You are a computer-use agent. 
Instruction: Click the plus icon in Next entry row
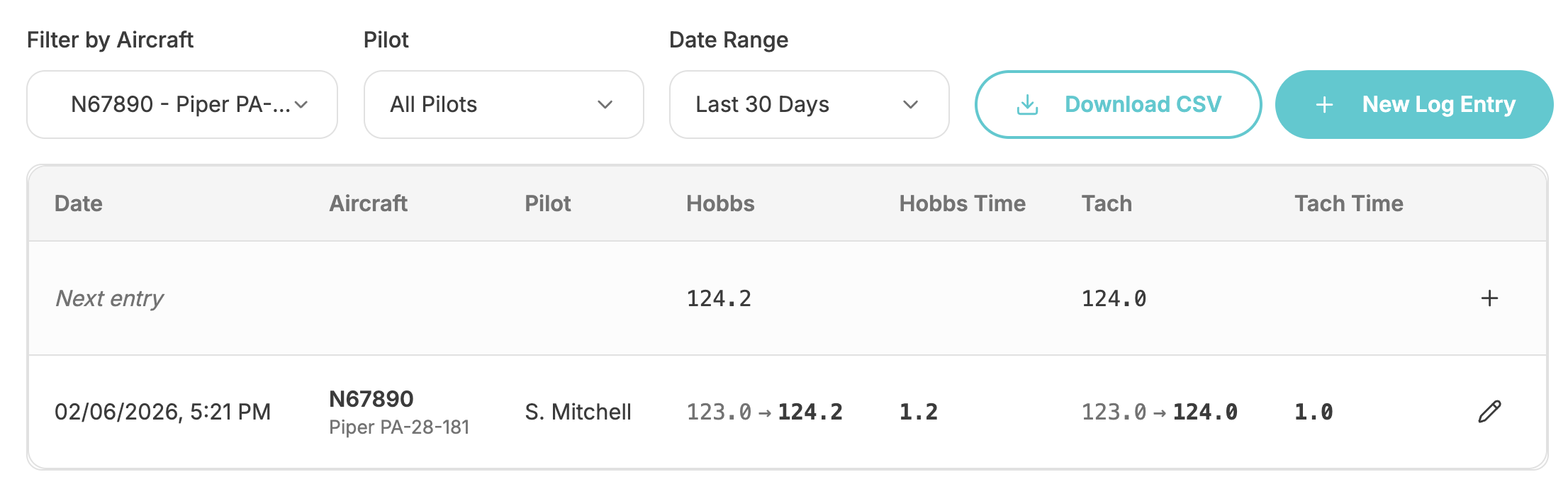(1489, 298)
